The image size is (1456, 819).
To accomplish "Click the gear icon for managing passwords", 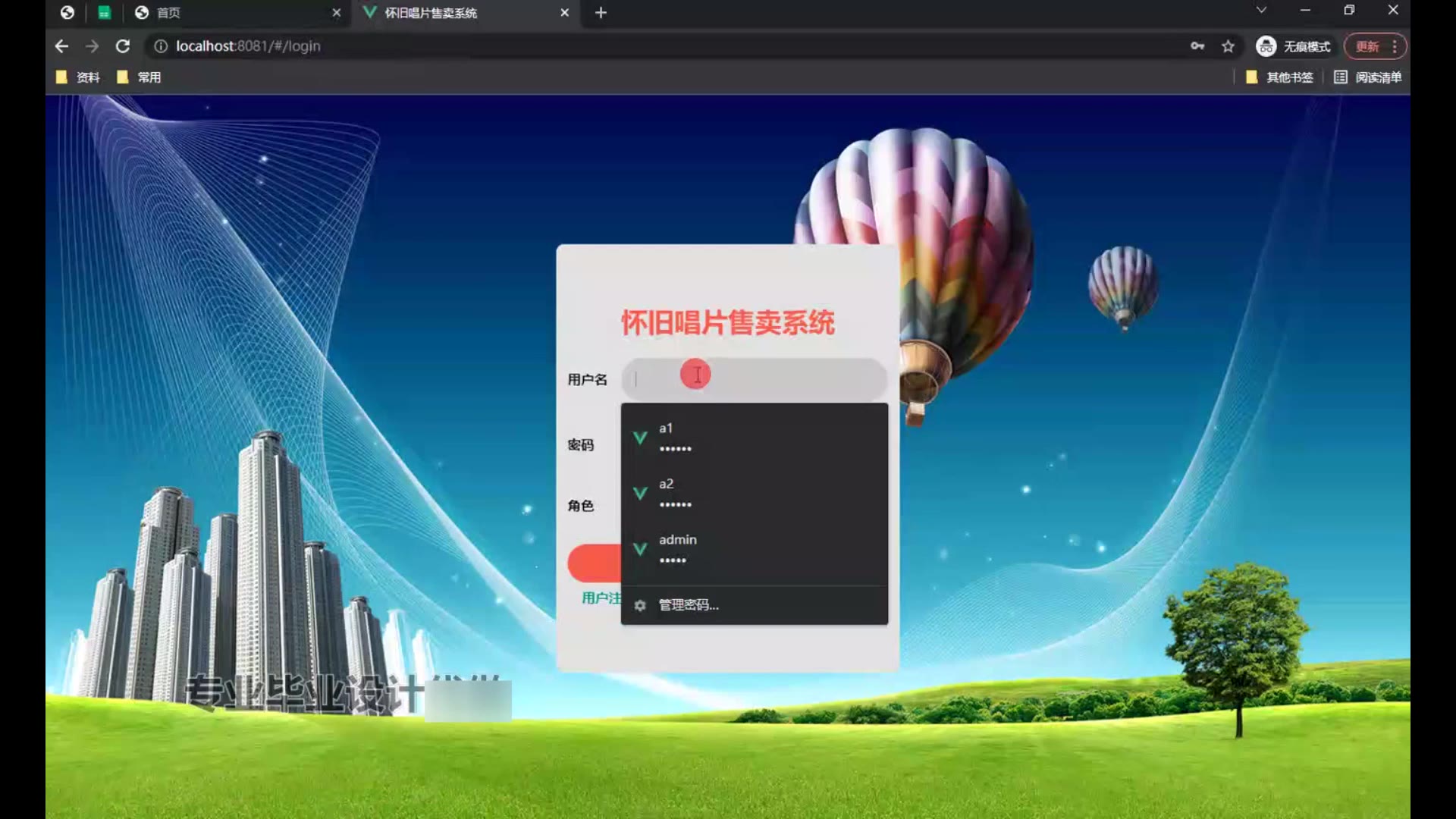I will point(640,605).
